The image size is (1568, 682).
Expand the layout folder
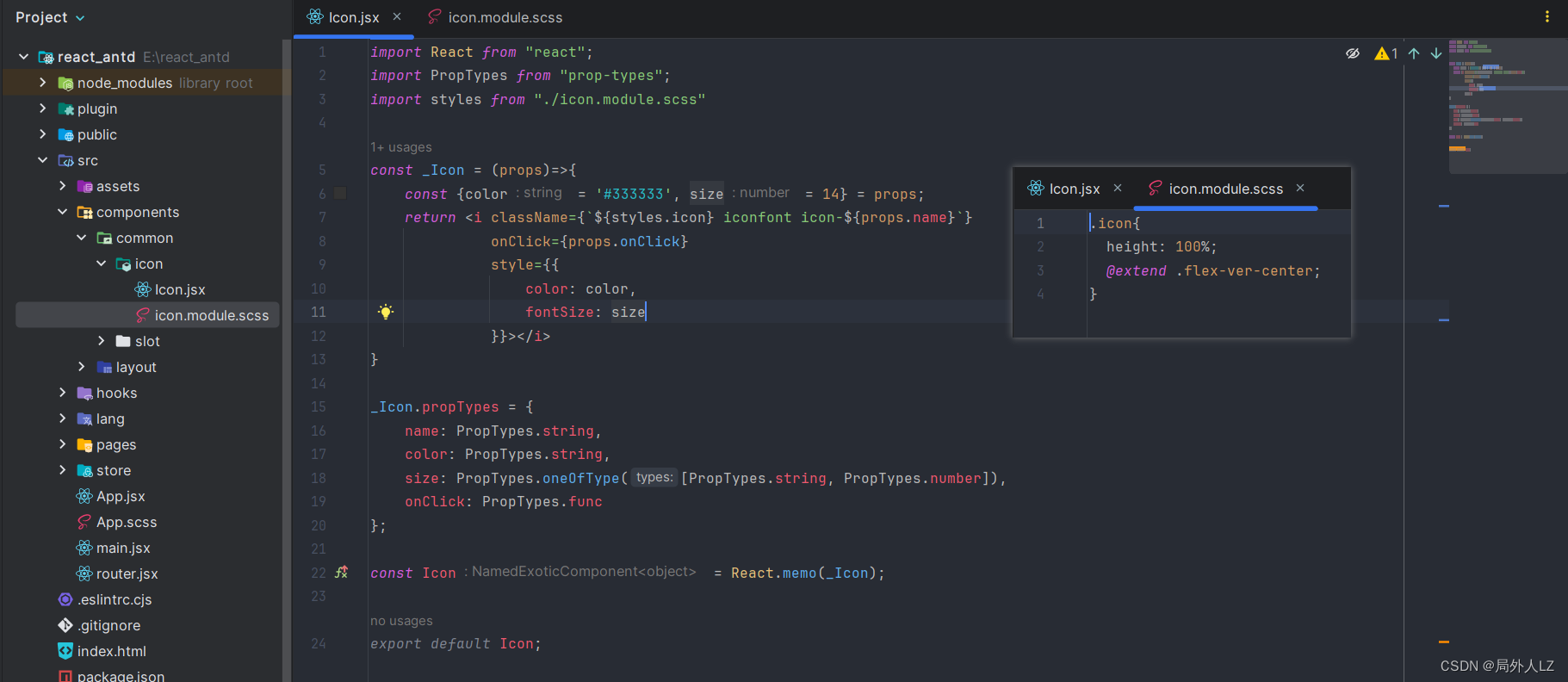[82, 367]
